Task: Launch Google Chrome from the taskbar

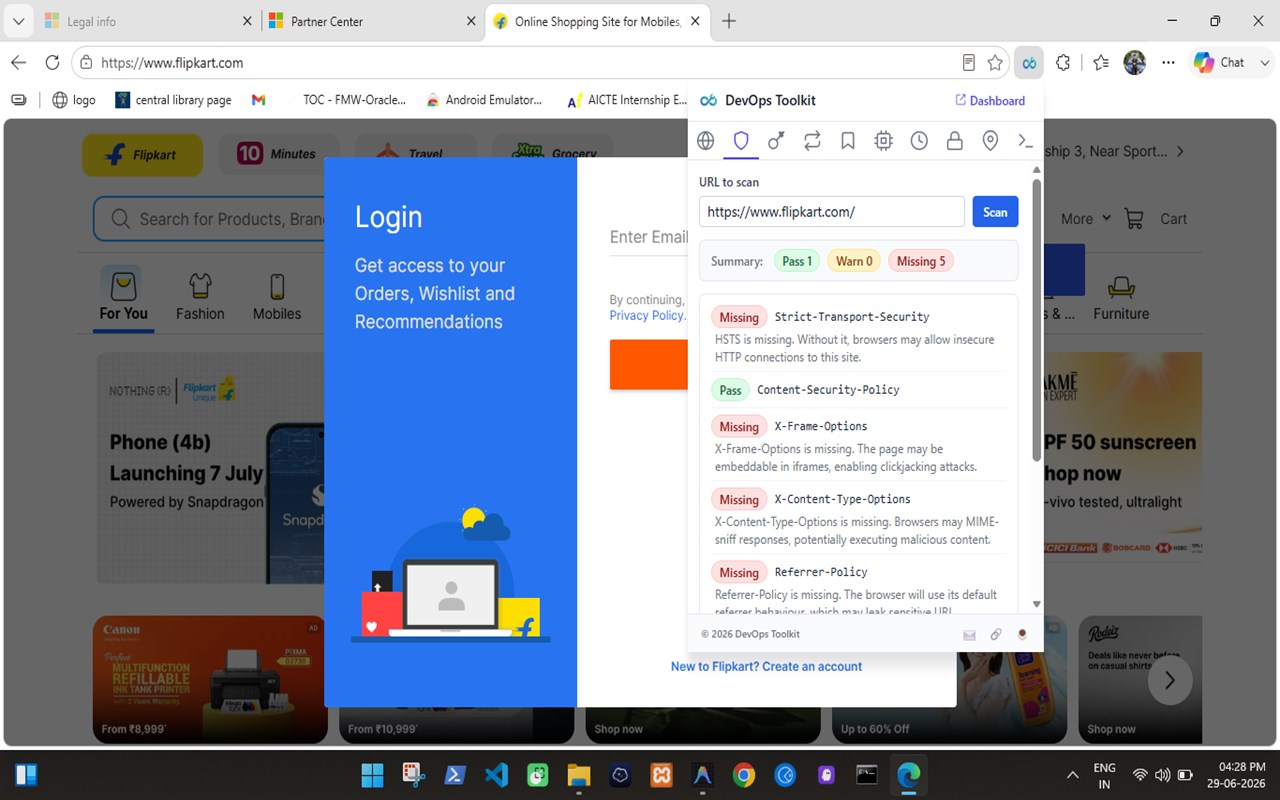Action: tap(743, 775)
